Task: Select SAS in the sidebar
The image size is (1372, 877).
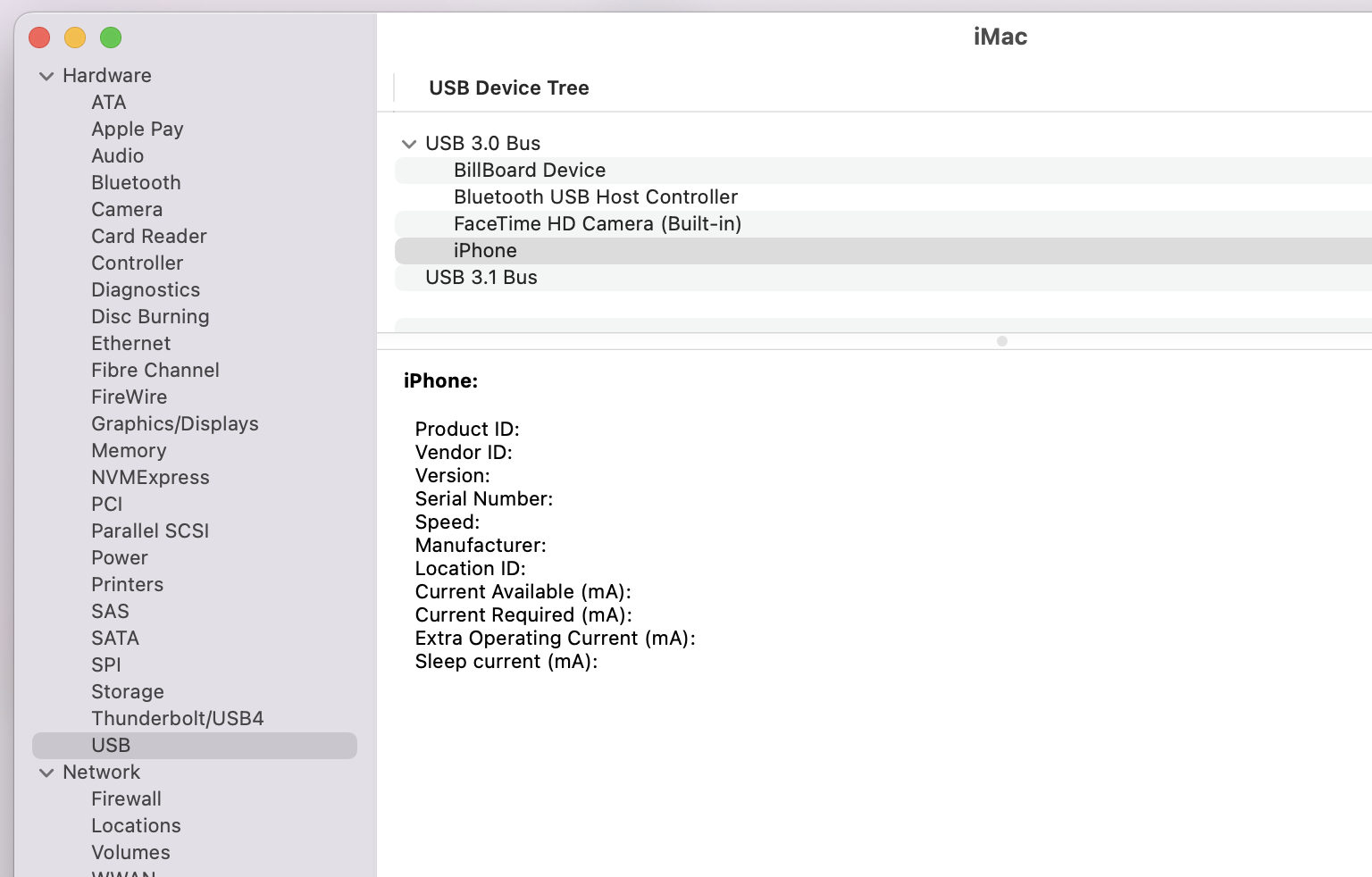Action: pyautogui.click(x=110, y=612)
